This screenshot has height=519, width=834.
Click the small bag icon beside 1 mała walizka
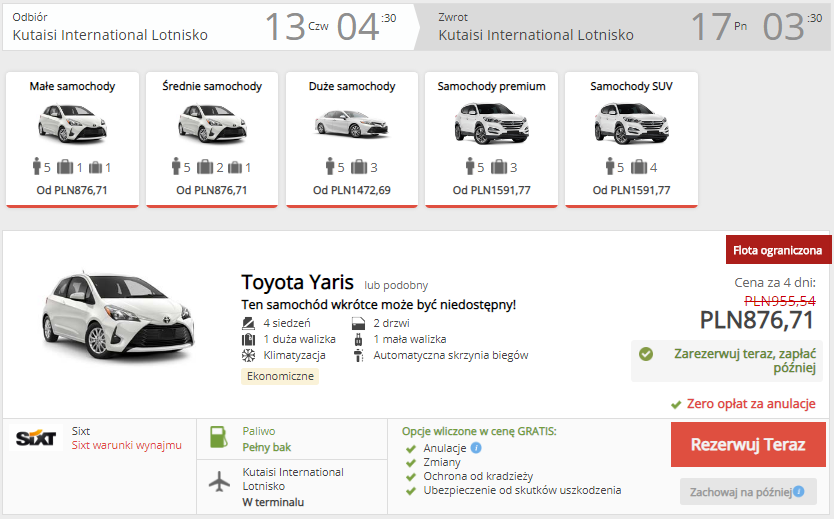pos(358,339)
